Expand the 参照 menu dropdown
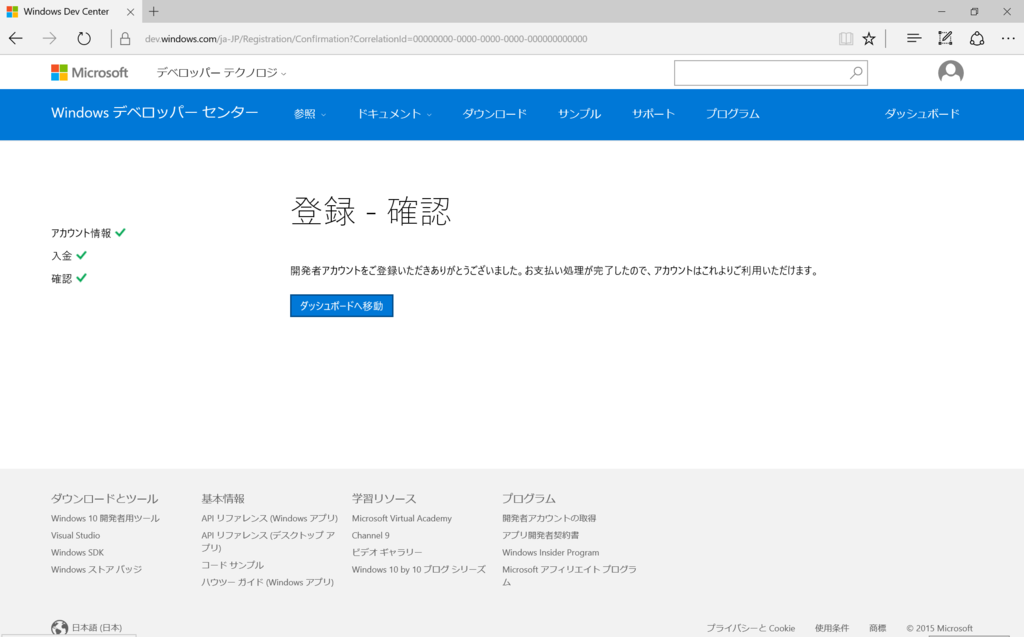The image size is (1024, 637). pos(310,114)
